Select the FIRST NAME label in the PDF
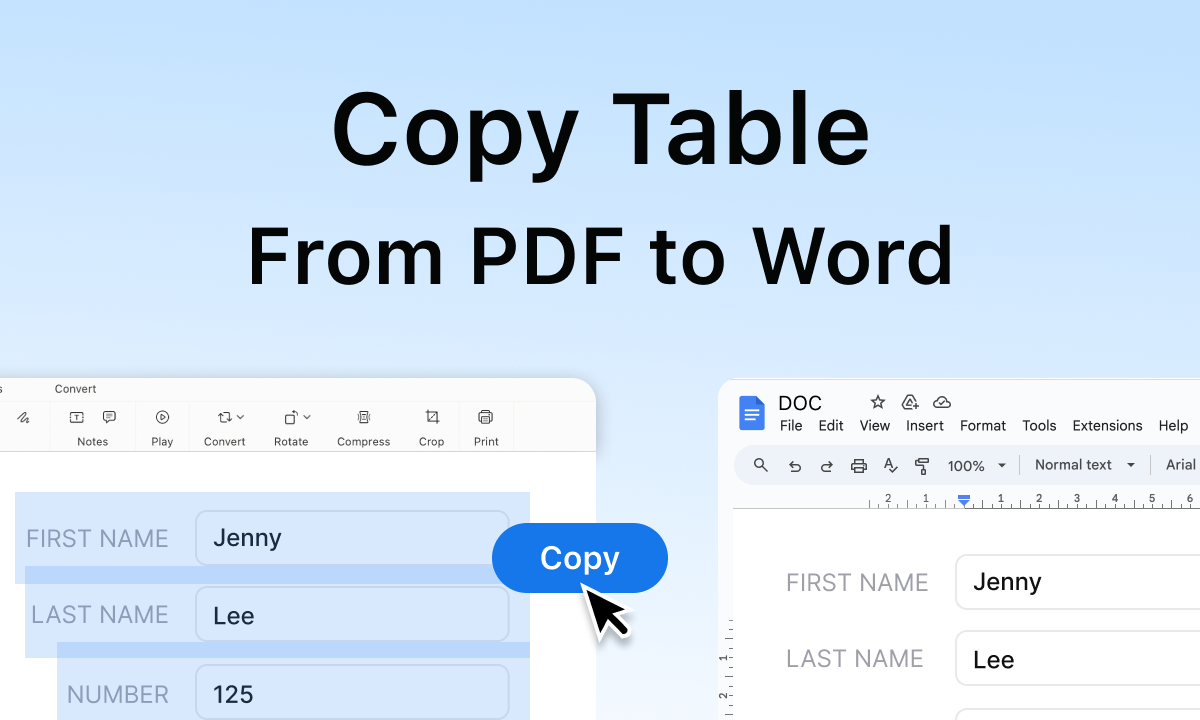Image resolution: width=1200 pixels, height=720 pixels. [x=97, y=539]
